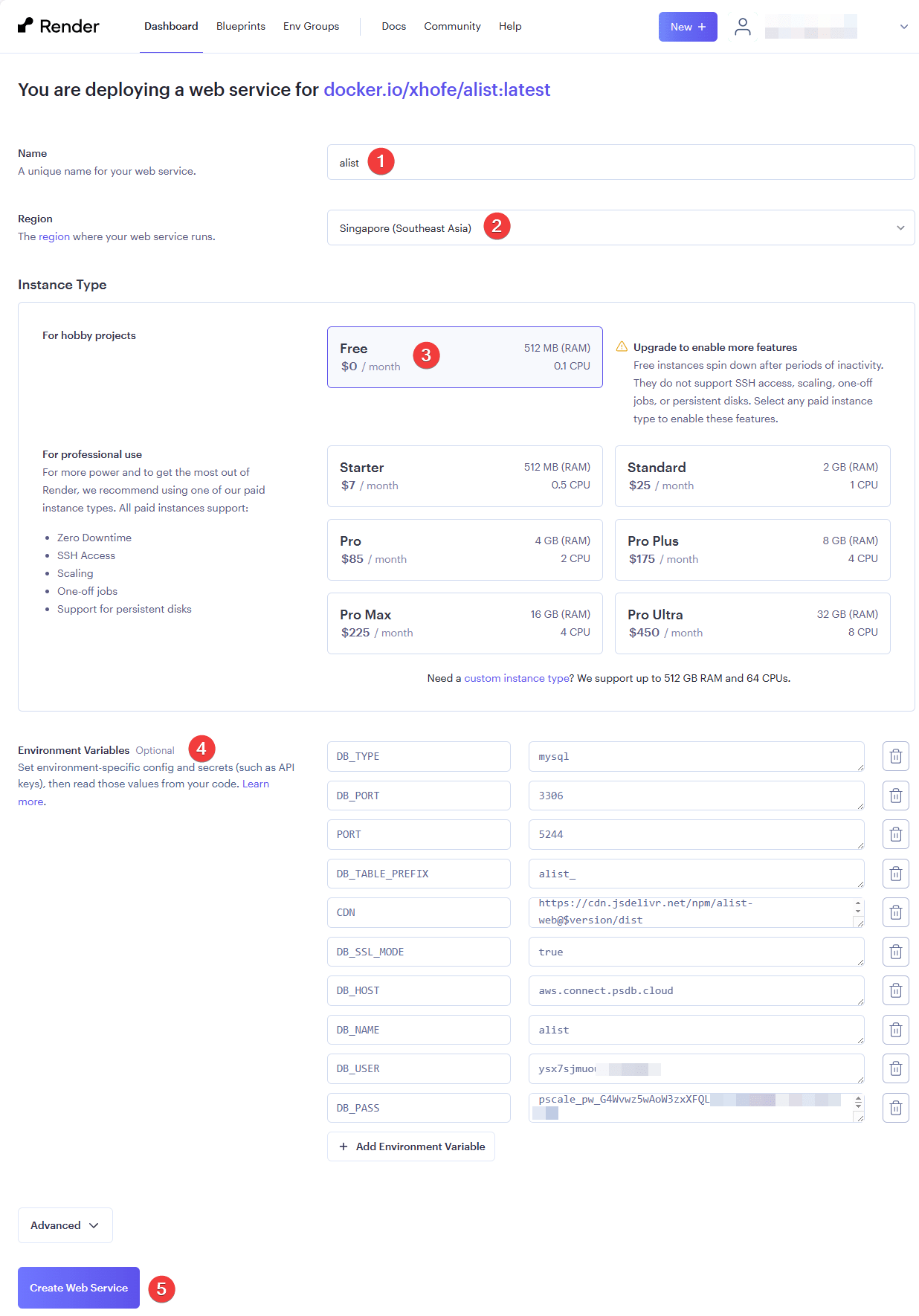Open the user account profile icon
919x1316 pixels.
click(x=742, y=27)
